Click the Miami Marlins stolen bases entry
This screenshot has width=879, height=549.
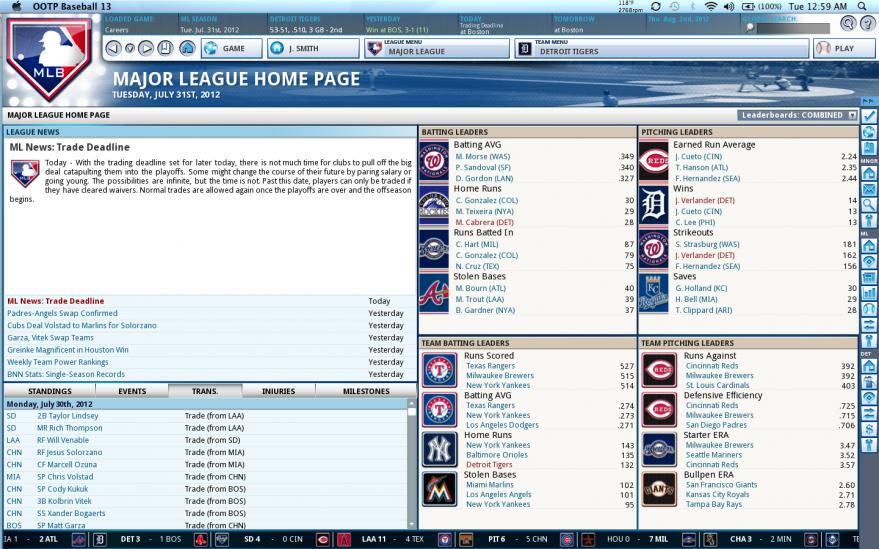point(490,485)
